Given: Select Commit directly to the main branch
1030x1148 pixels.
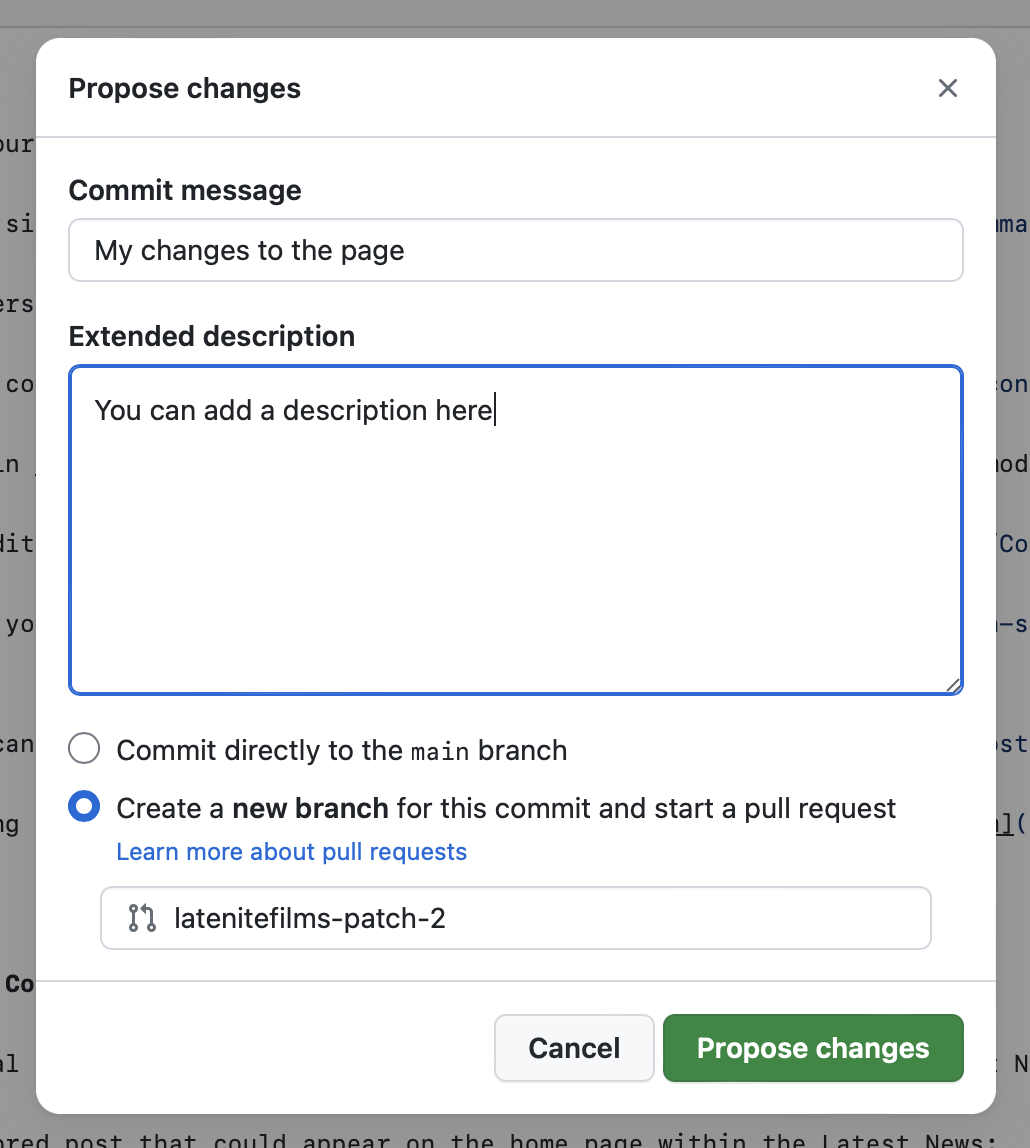Looking at the screenshot, I should [84, 749].
